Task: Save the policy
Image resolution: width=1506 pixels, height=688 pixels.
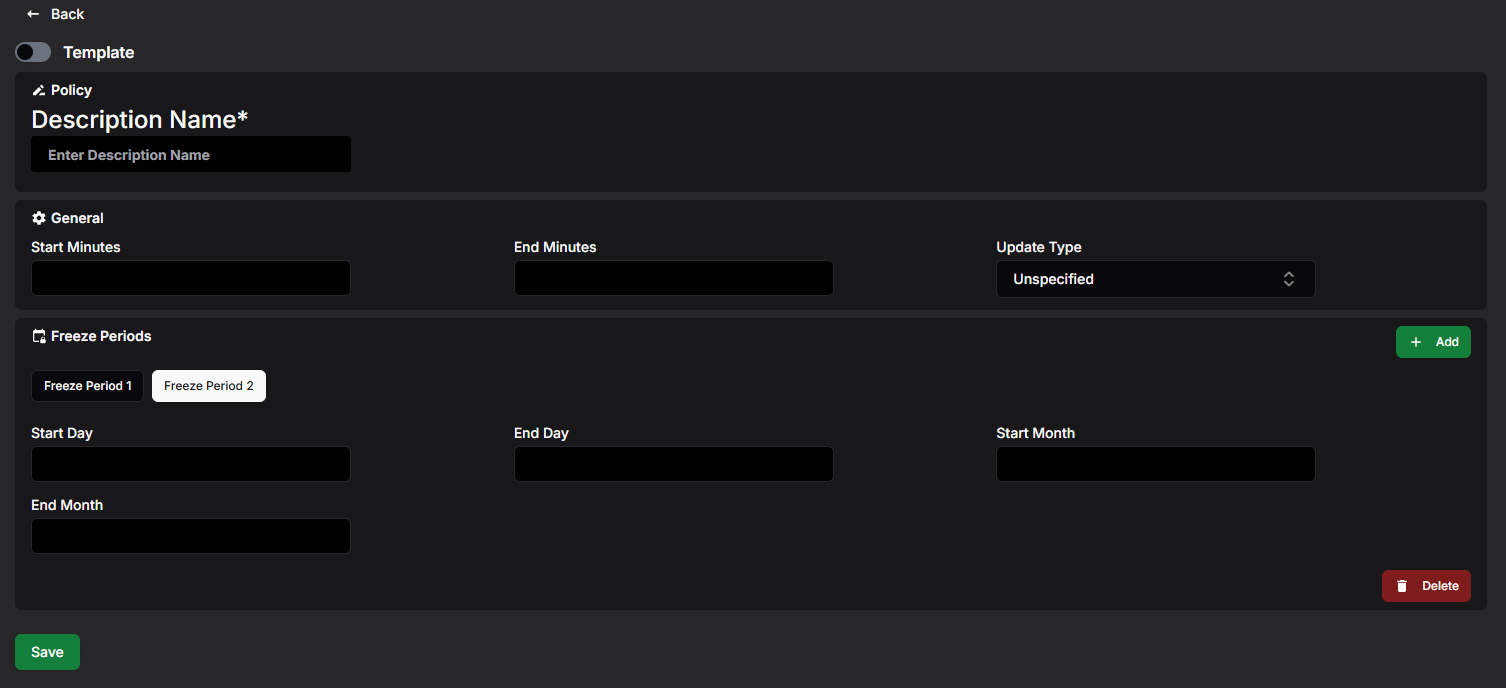Action: pos(47,652)
